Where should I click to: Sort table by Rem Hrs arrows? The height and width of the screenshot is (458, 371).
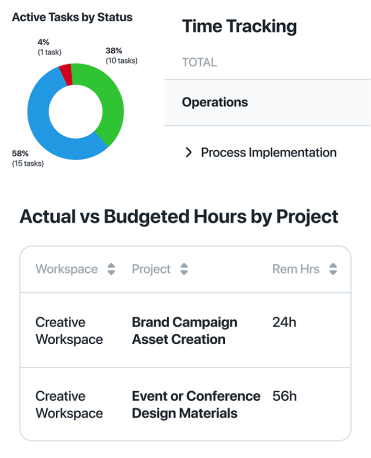(x=333, y=269)
